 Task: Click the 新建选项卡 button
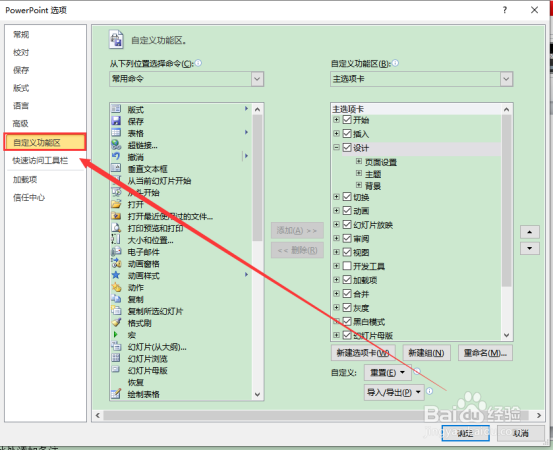coord(363,353)
